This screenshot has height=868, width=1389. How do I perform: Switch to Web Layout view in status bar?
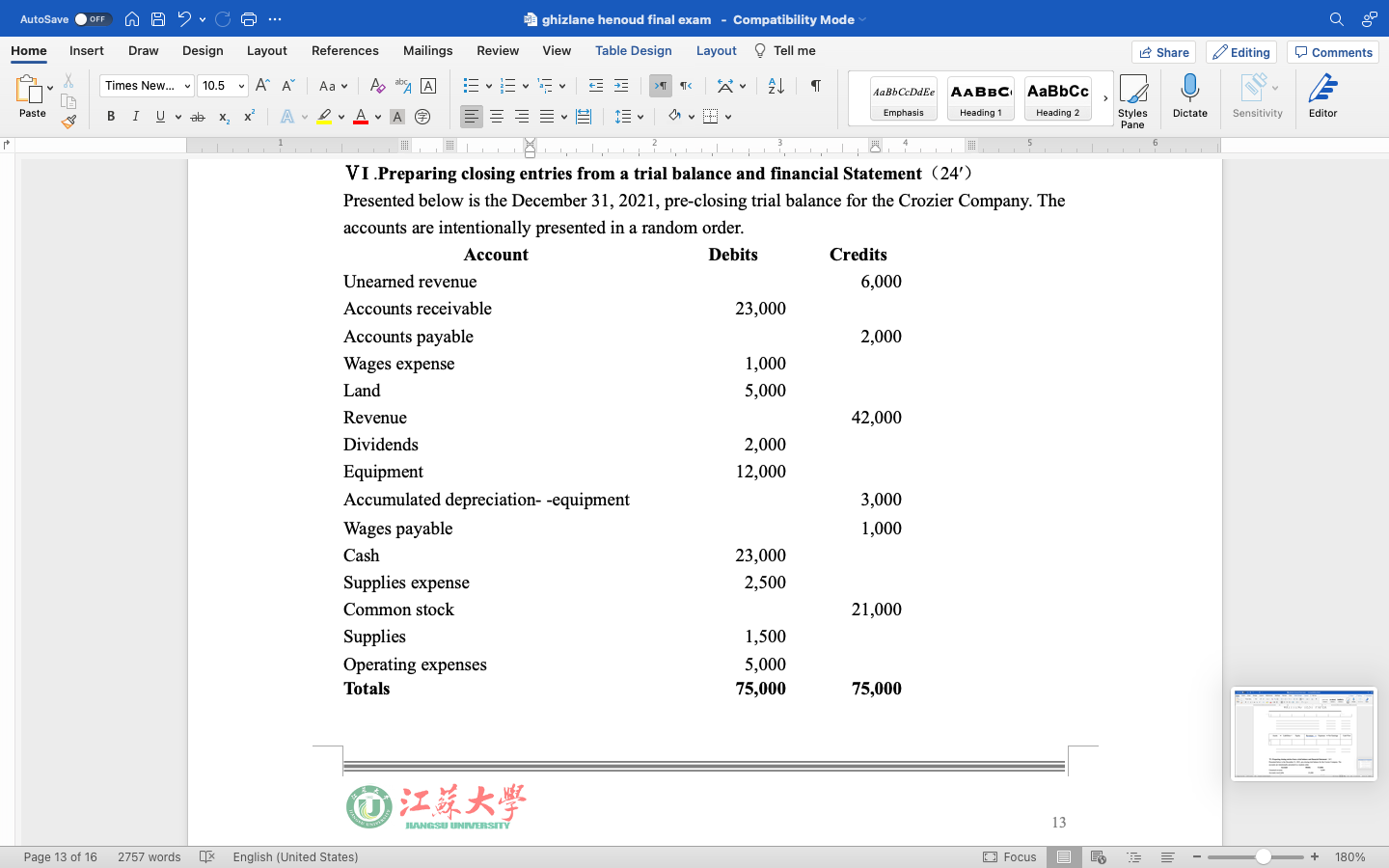click(x=1098, y=856)
